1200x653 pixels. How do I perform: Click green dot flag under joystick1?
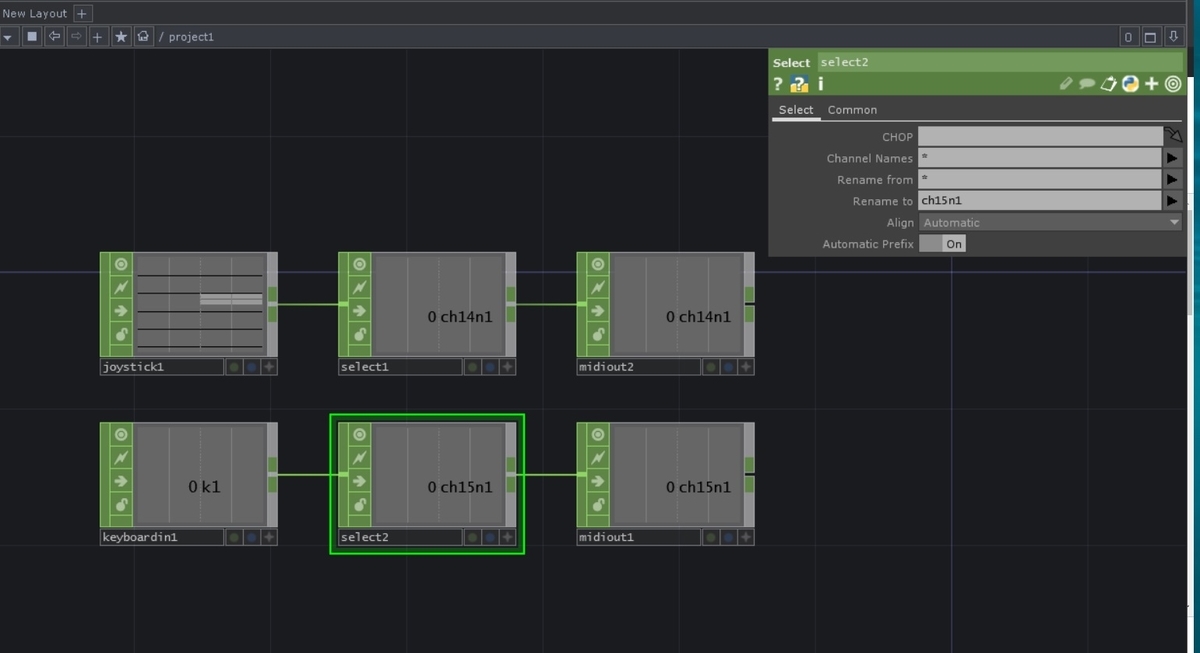234,367
